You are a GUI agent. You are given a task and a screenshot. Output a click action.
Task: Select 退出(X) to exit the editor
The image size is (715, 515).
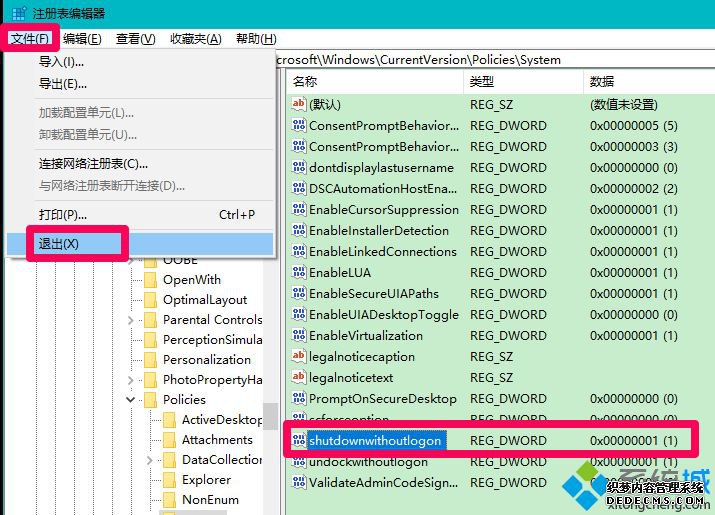pyautogui.click(x=140, y=244)
